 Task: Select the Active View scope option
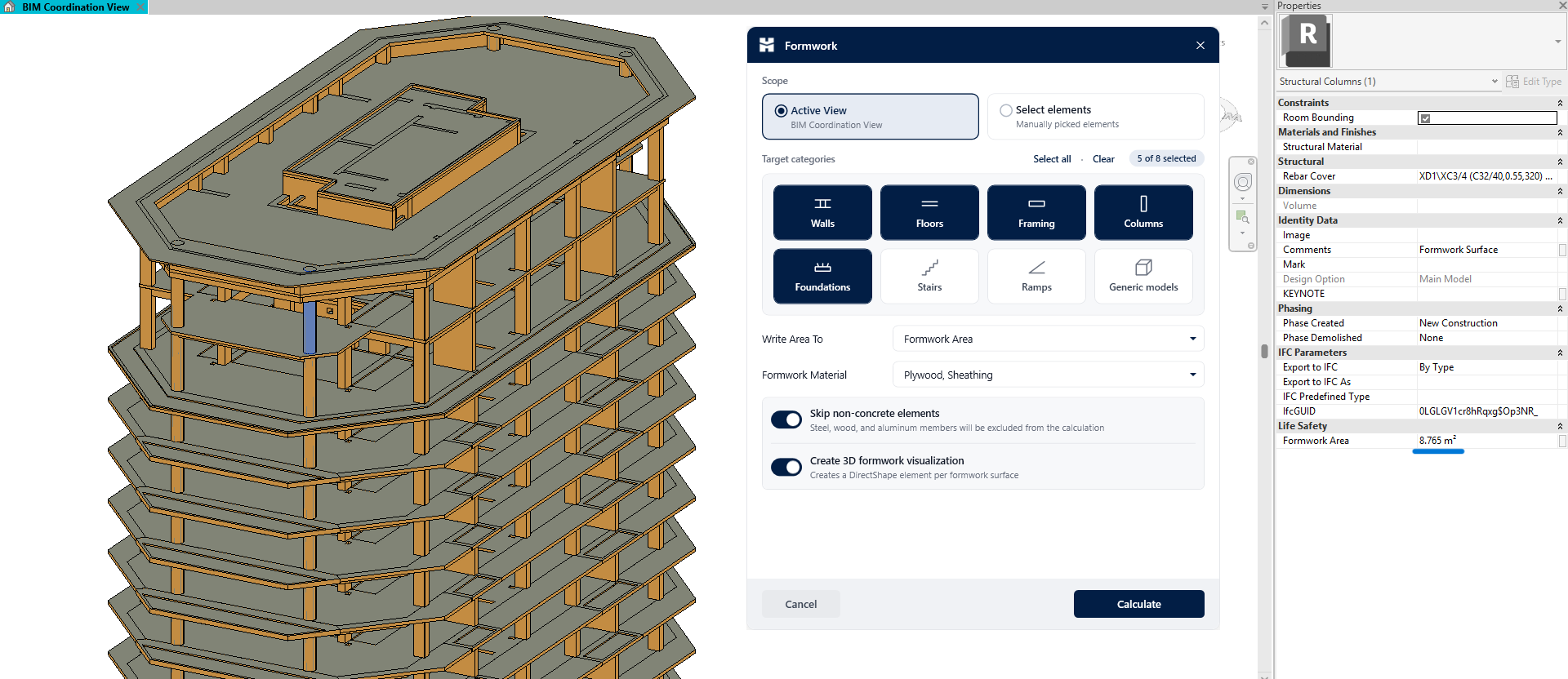coord(871,117)
